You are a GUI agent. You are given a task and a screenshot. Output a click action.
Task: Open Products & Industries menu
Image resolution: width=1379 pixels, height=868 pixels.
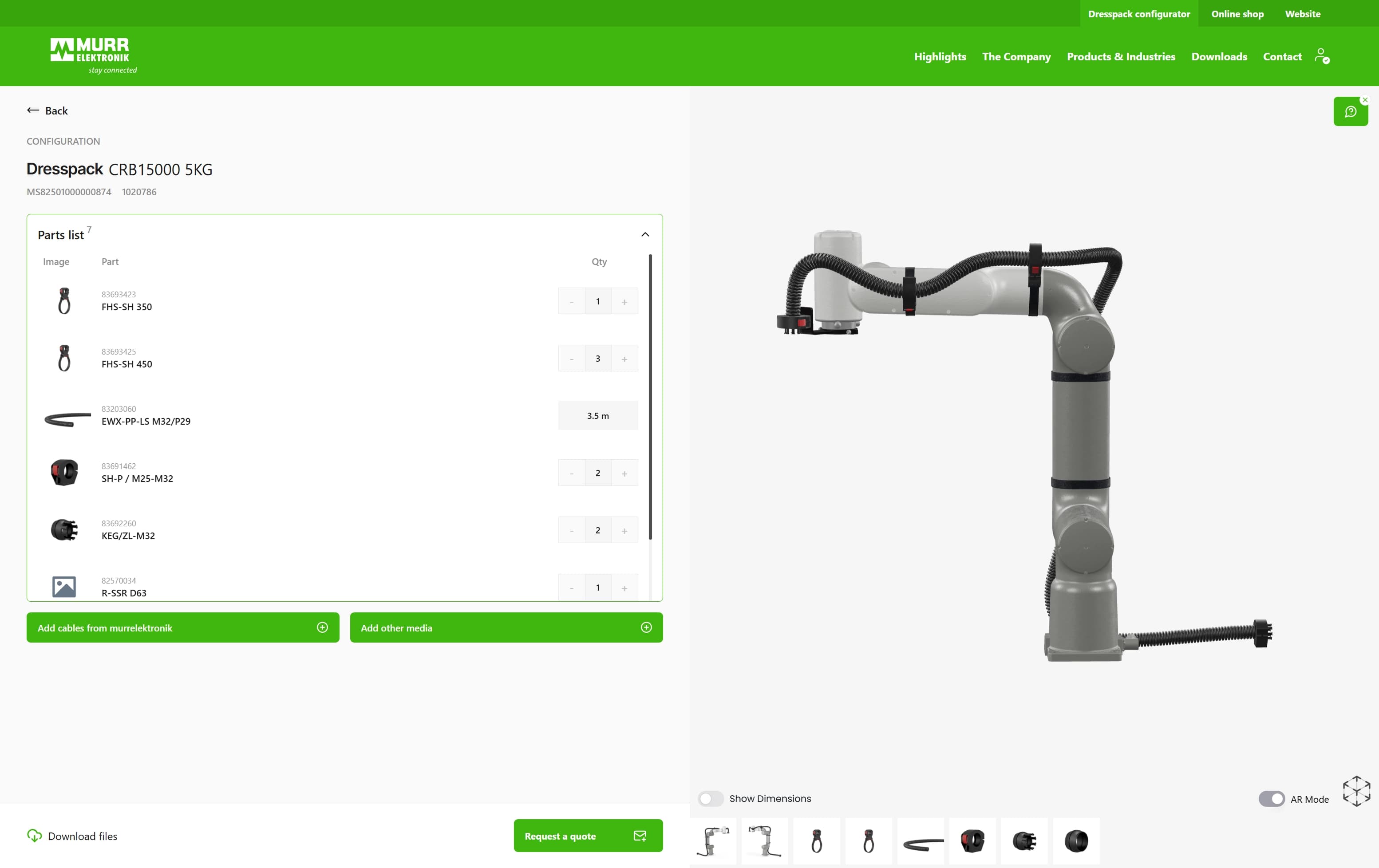(1121, 56)
